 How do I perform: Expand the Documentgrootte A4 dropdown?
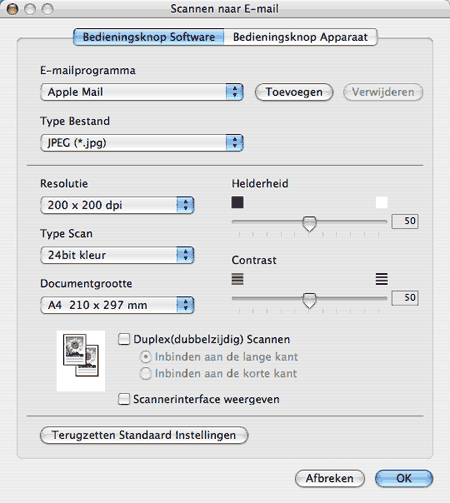(x=117, y=305)
